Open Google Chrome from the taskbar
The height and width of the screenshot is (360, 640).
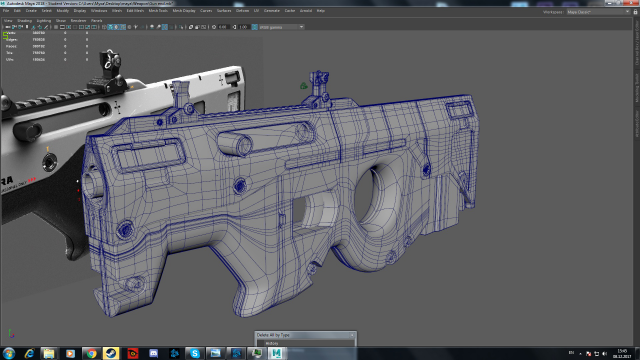91,353
